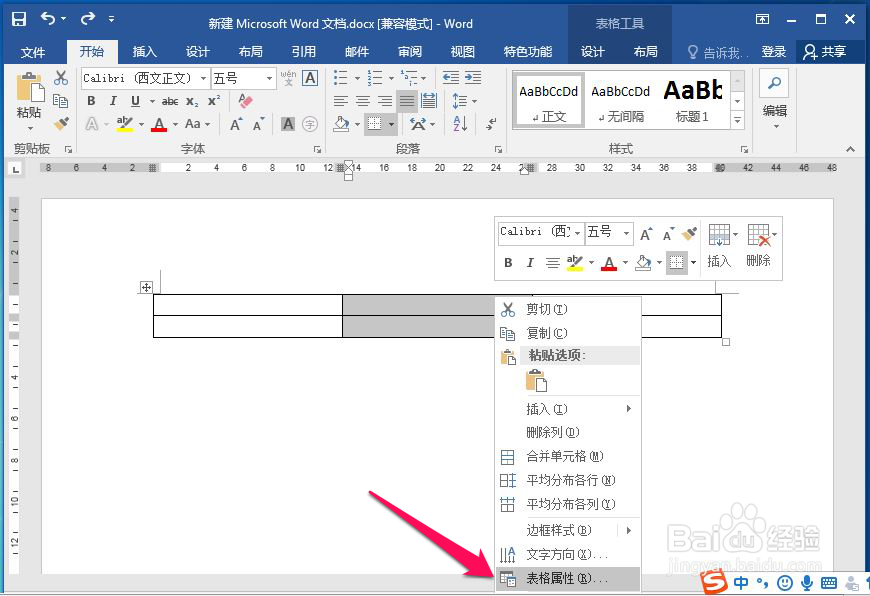Click the Chinese input indicator in the taskbar

(x=740, y=582)
